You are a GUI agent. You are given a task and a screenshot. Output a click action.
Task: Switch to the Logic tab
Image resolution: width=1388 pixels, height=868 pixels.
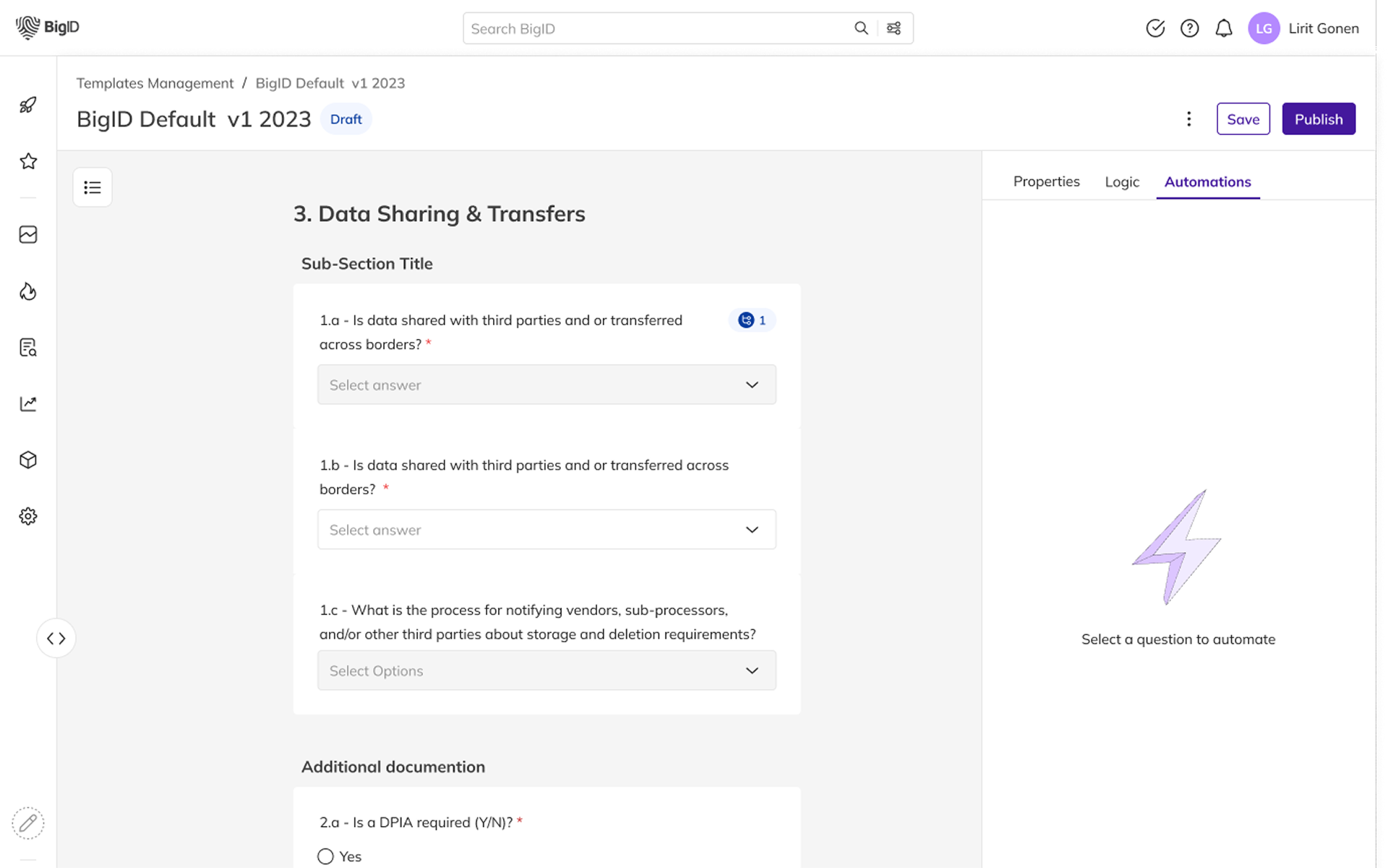pos(1121,182)
